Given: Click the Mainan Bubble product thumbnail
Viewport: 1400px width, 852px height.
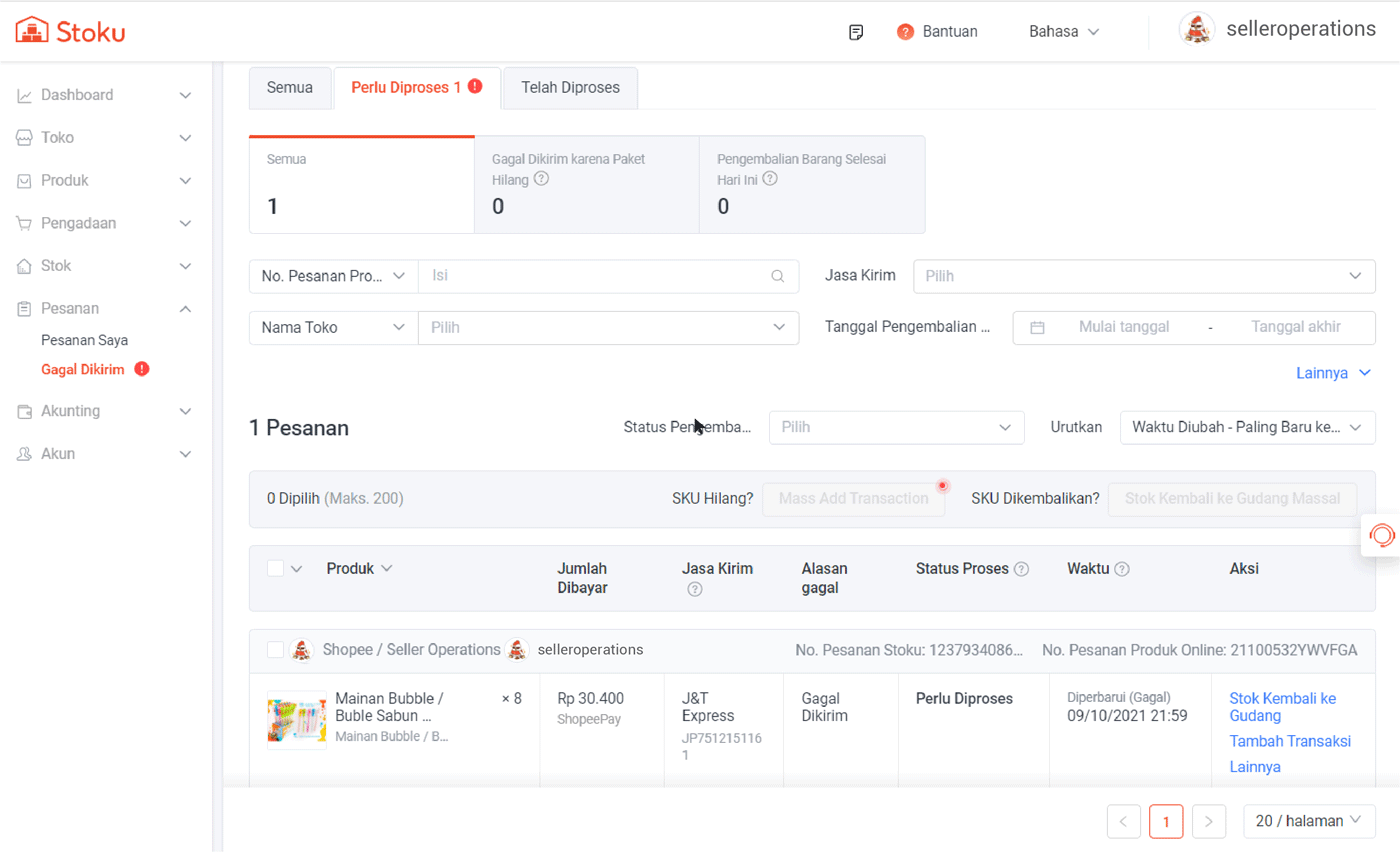Looking at the screenshot, I should [x=297, y=720].
